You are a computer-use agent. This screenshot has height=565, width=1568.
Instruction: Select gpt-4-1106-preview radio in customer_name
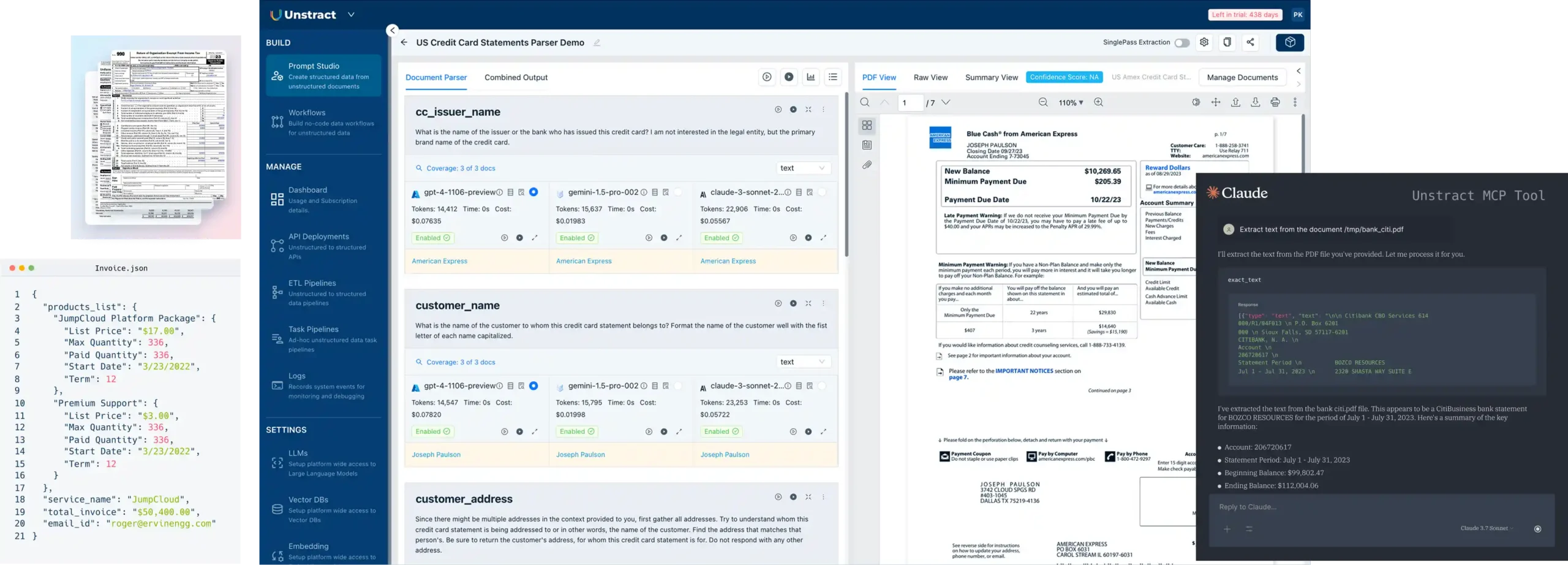pyautogui.click(x=533, y=385)
